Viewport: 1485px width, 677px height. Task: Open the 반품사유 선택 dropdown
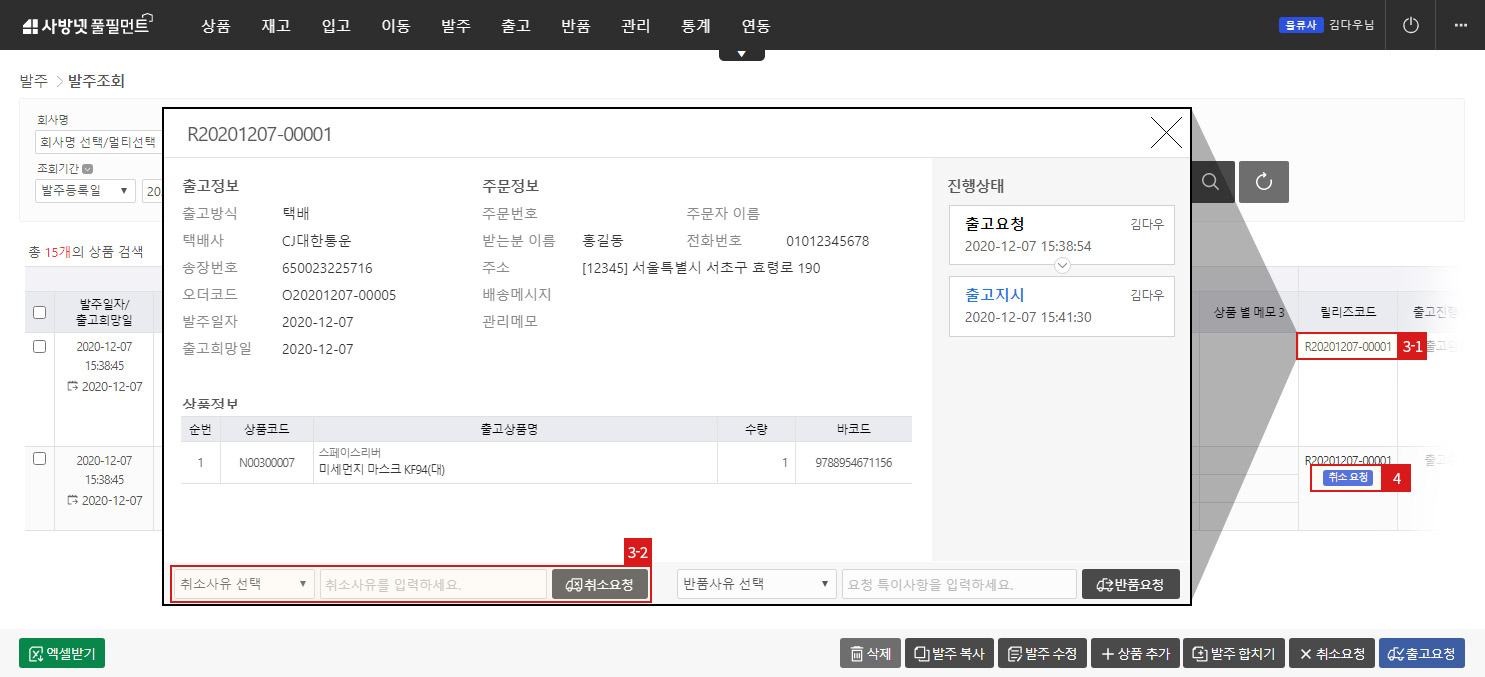coord(757,584)
